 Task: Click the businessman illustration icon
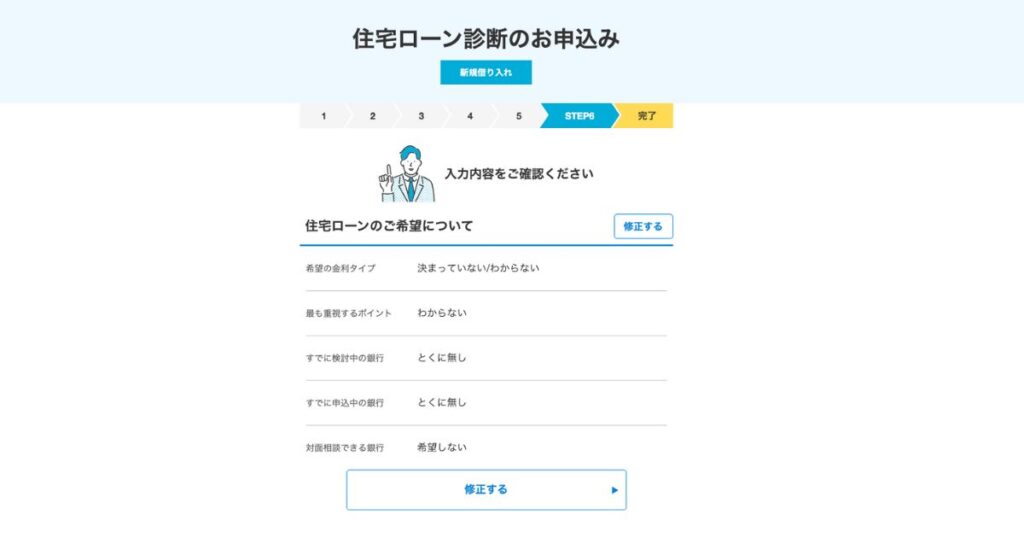[407, 174]
